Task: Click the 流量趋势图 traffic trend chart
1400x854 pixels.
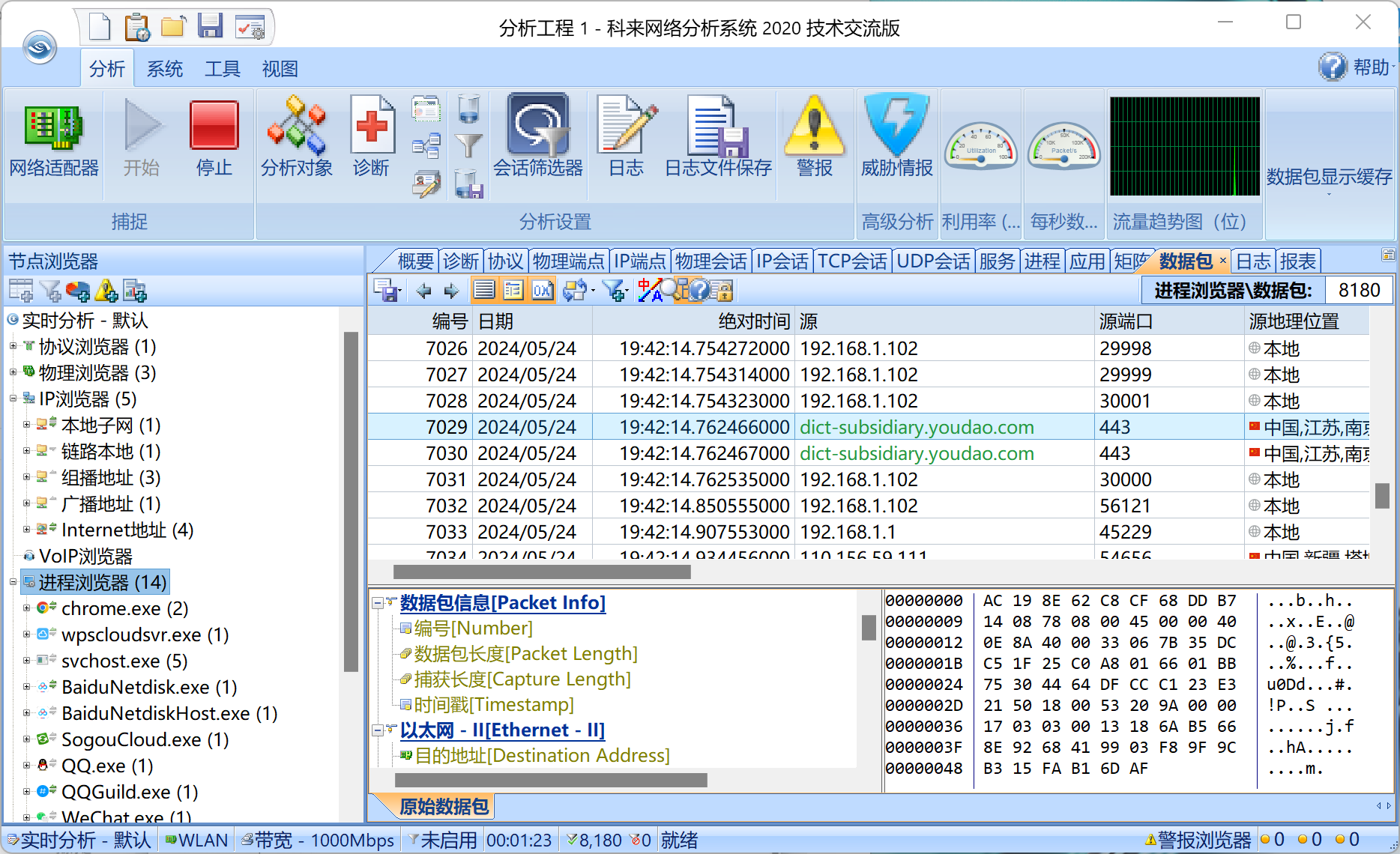Action: pyautogui.click(x=1184, y=146)
